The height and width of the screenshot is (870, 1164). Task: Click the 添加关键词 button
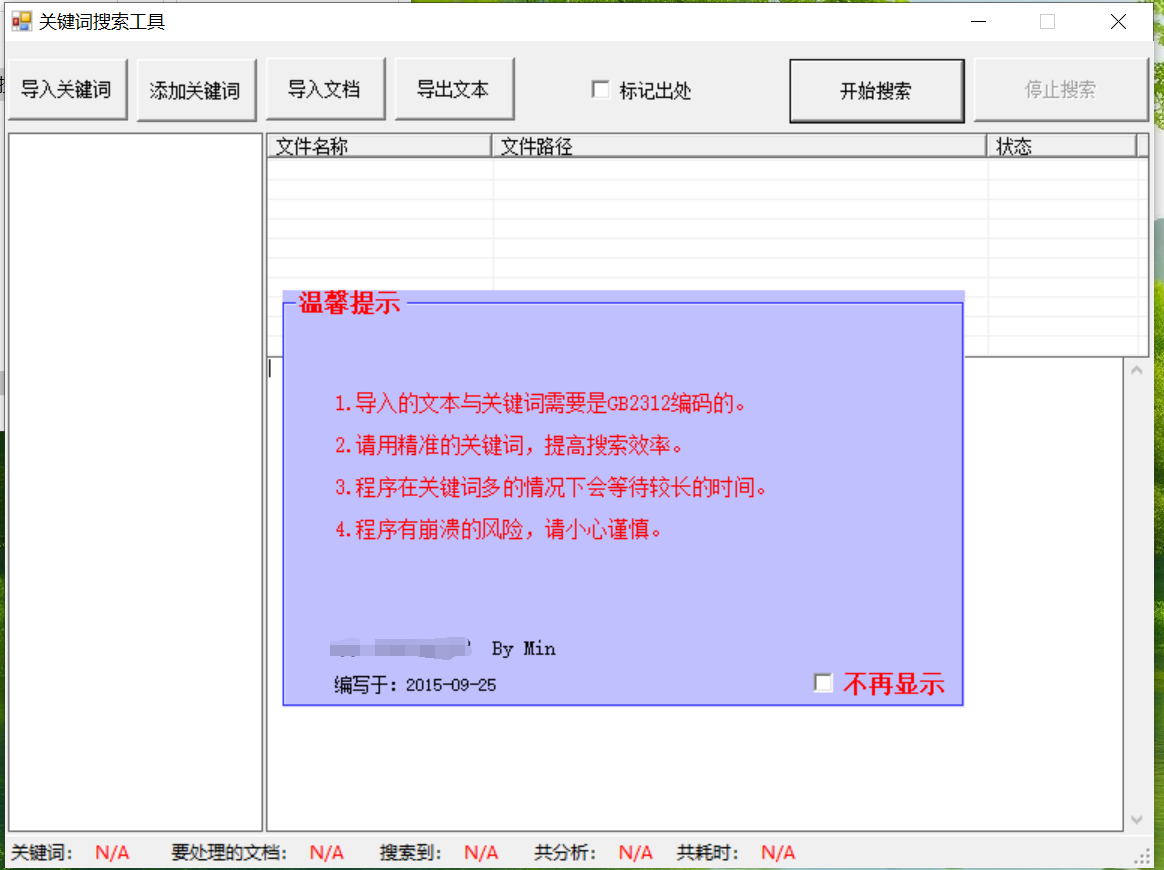[x=196, y=90]
